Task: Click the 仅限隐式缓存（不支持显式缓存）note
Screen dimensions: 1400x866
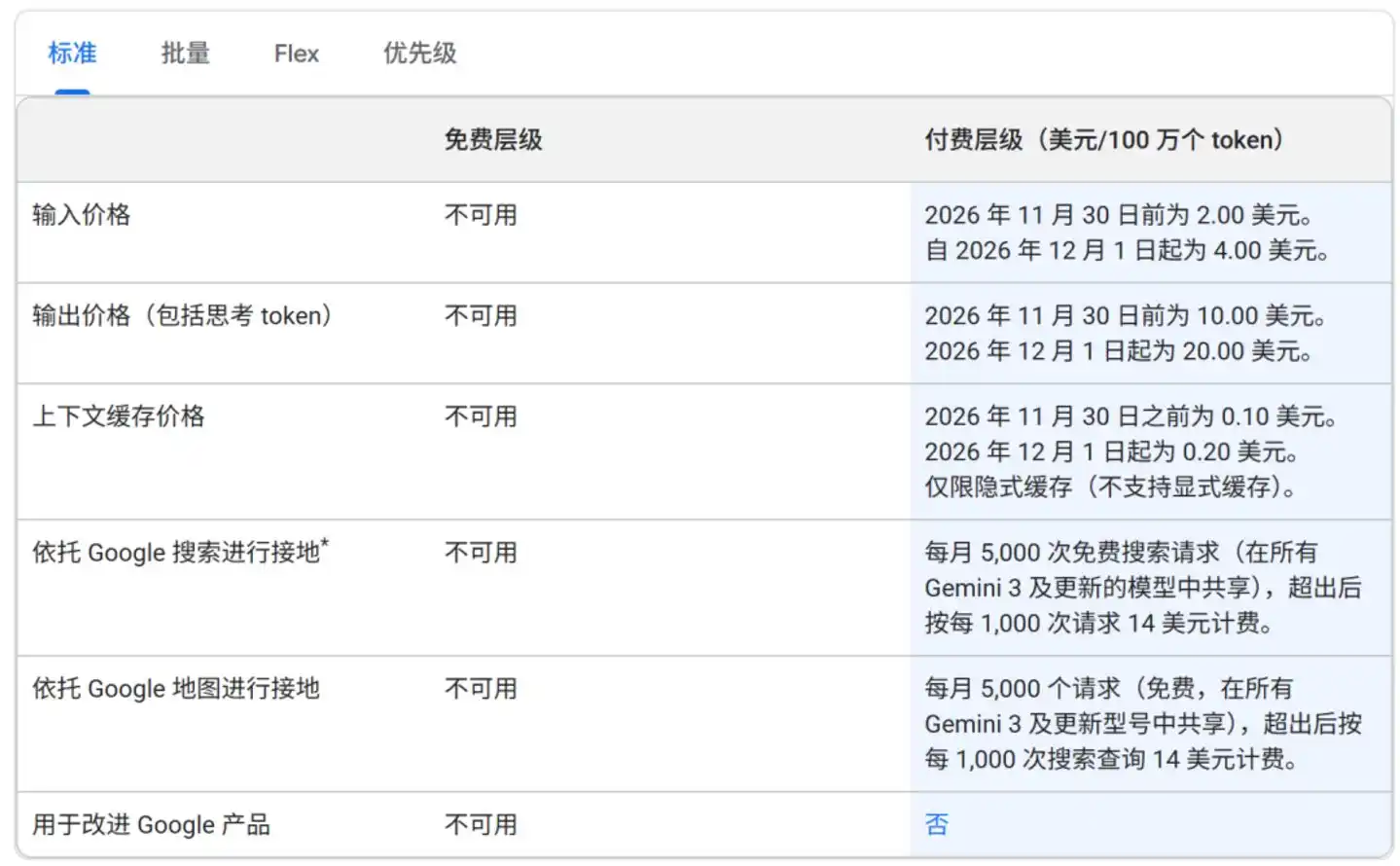Action: [x=1111, y=487]
